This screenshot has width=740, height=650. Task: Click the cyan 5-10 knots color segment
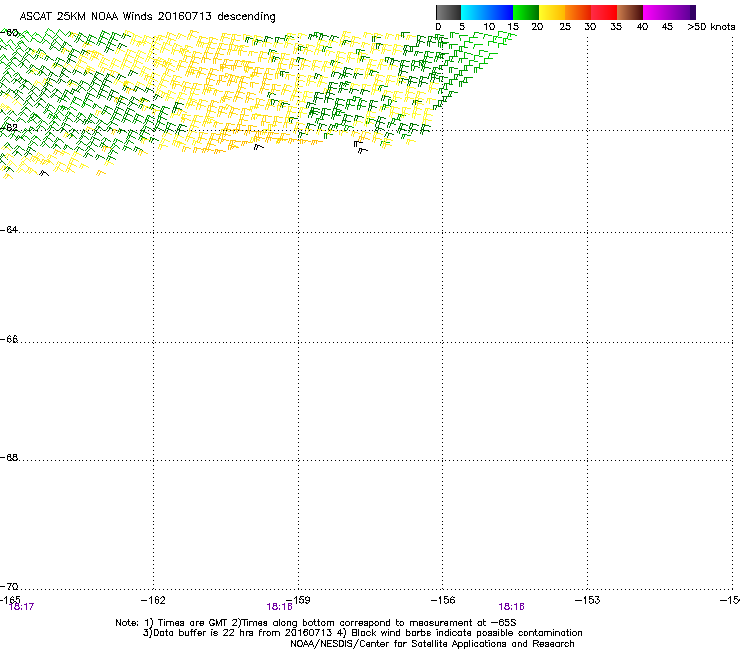(474, 12)
